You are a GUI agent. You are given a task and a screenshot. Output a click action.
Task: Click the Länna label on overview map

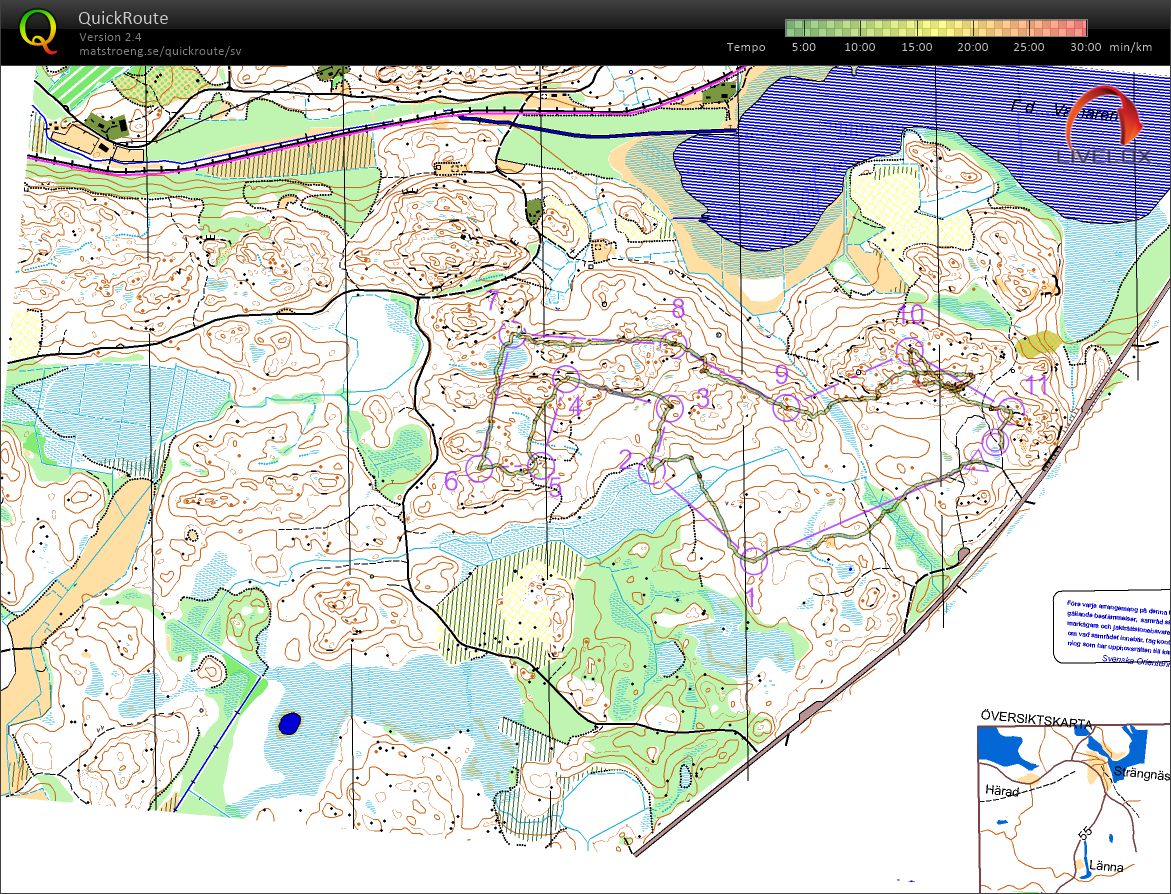1106,866
